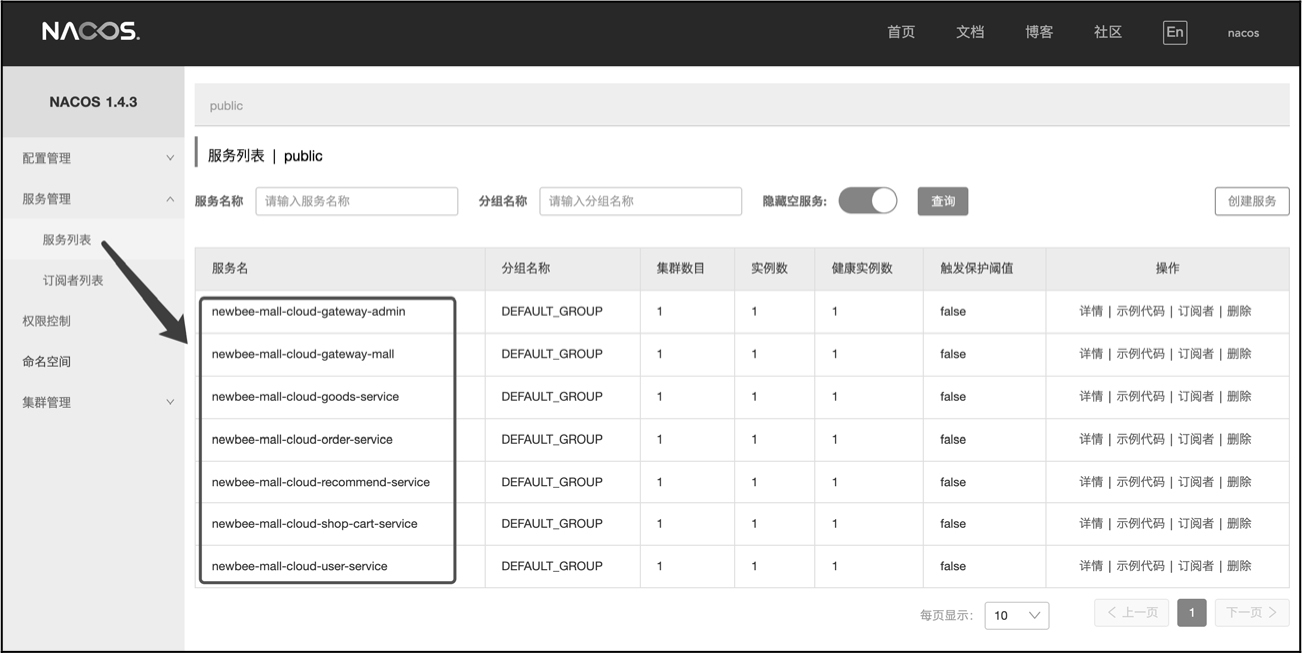1302x653 pixels.
Task: Open 文档 in the top navigation
Action: click(970, 32)
